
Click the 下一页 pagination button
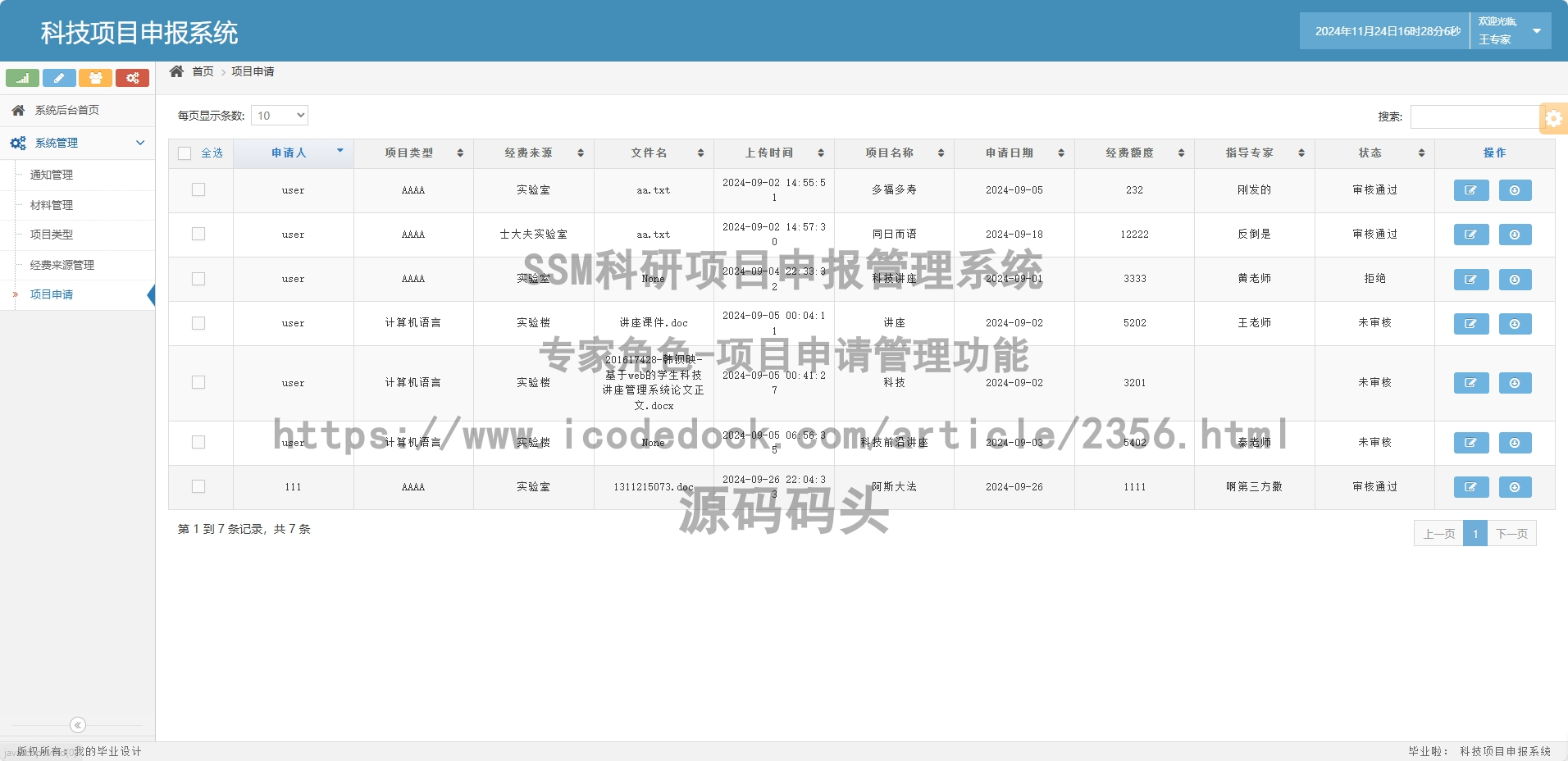[x=1511, y=534]
